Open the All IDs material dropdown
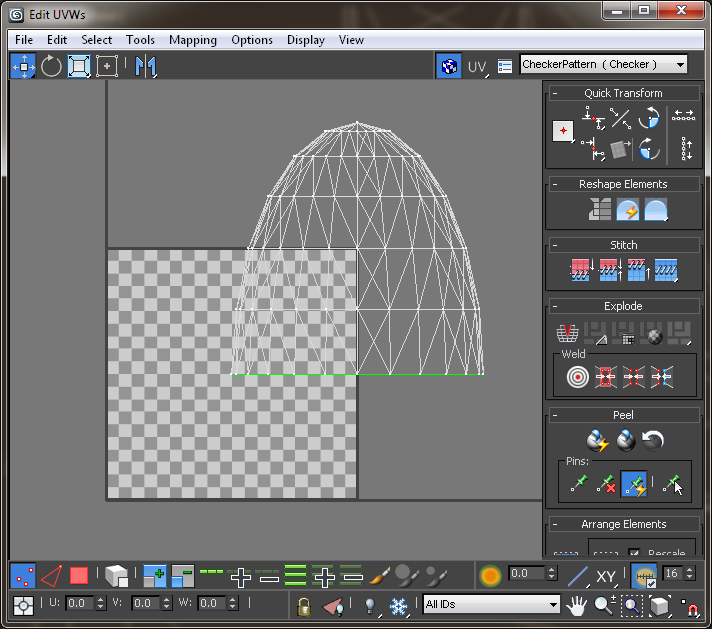Screen dimensions: 712x629 (x=491, y=604)
